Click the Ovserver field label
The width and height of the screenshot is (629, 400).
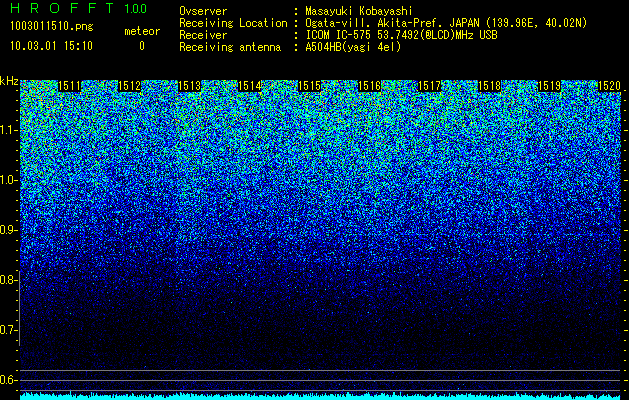203,11
